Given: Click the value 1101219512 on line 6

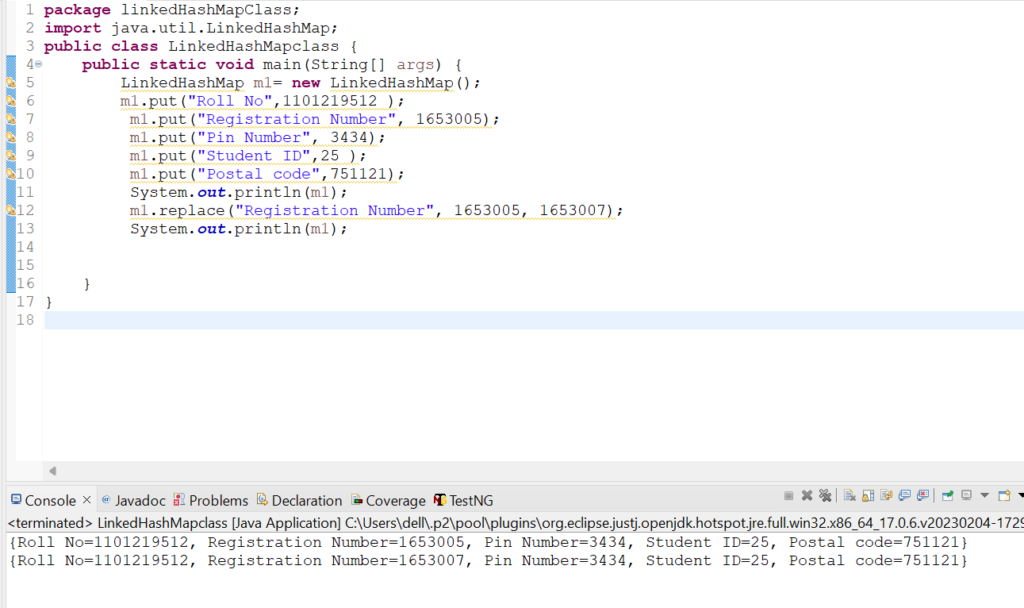Looking at the screenshot, I should pos(330,101).
